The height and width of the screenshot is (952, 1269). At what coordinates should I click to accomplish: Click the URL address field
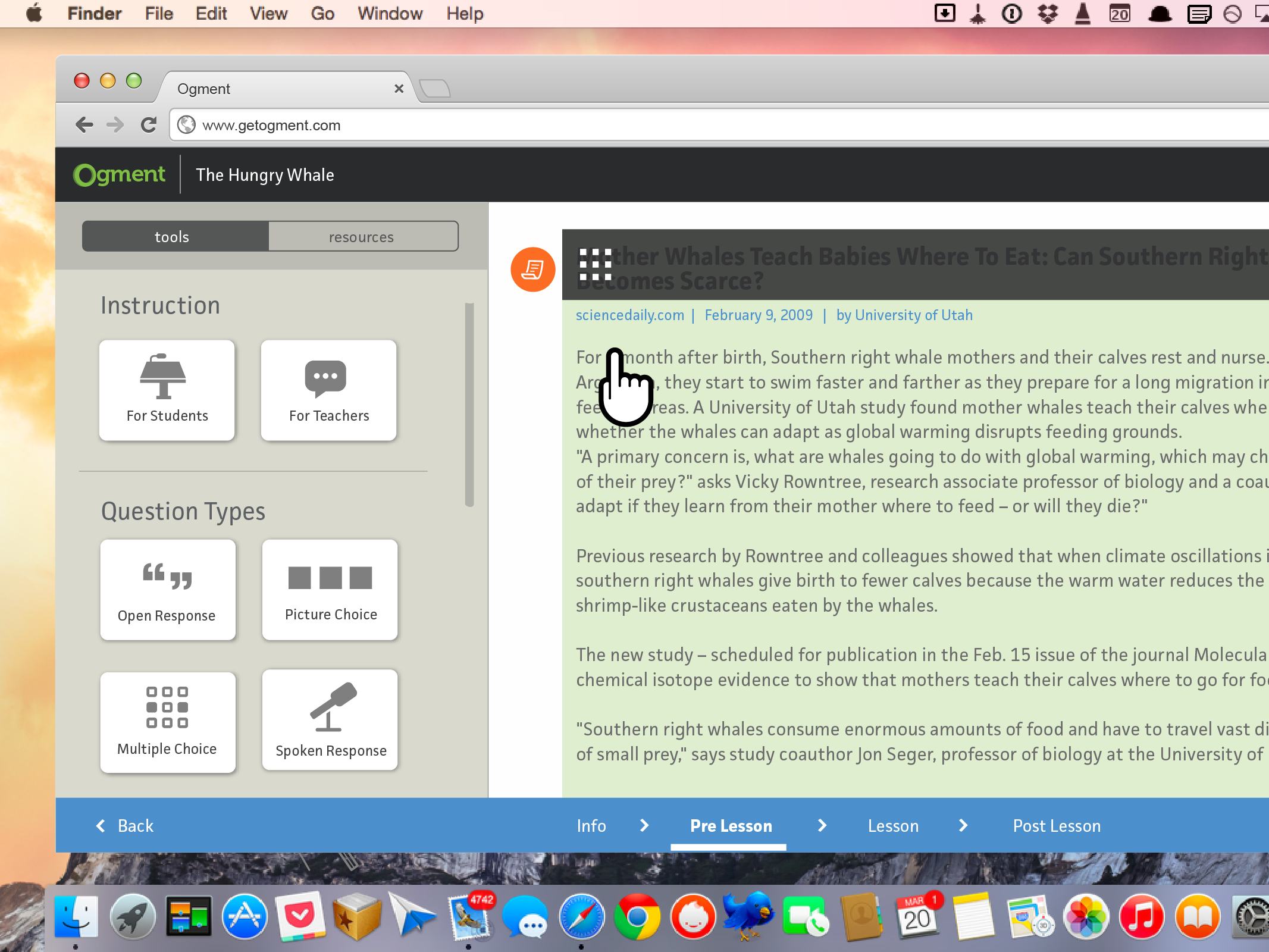[x=719, y=125]
